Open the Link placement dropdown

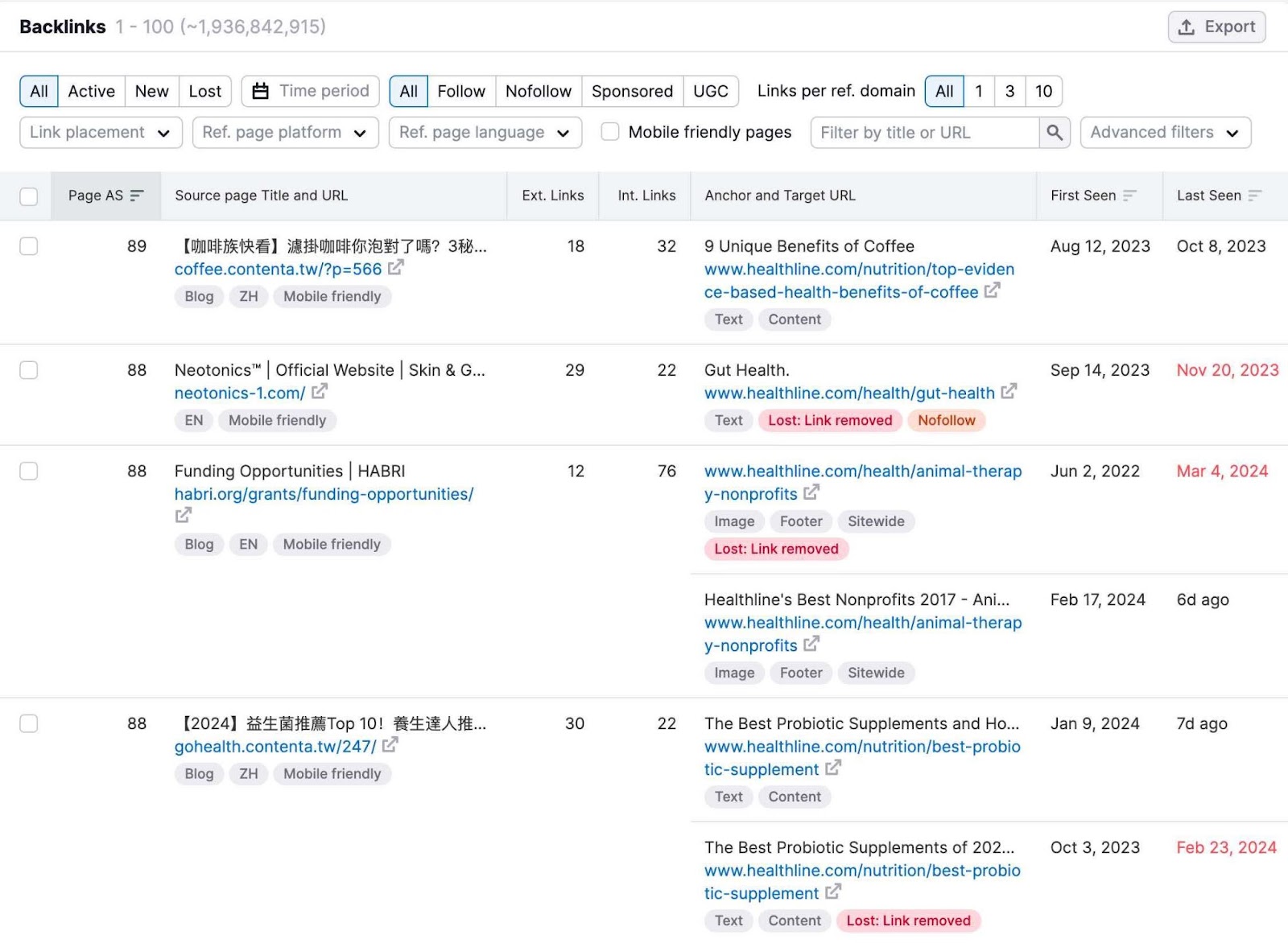coord(100,132)
